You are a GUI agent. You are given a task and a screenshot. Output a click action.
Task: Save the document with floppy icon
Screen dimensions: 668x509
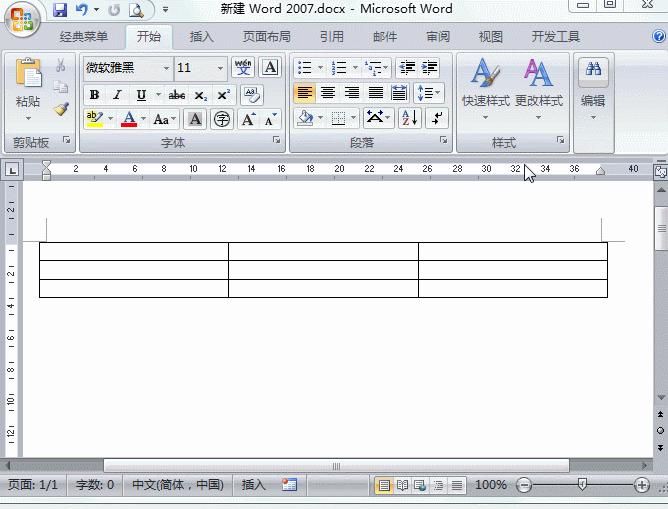click(x=60, y=9)
